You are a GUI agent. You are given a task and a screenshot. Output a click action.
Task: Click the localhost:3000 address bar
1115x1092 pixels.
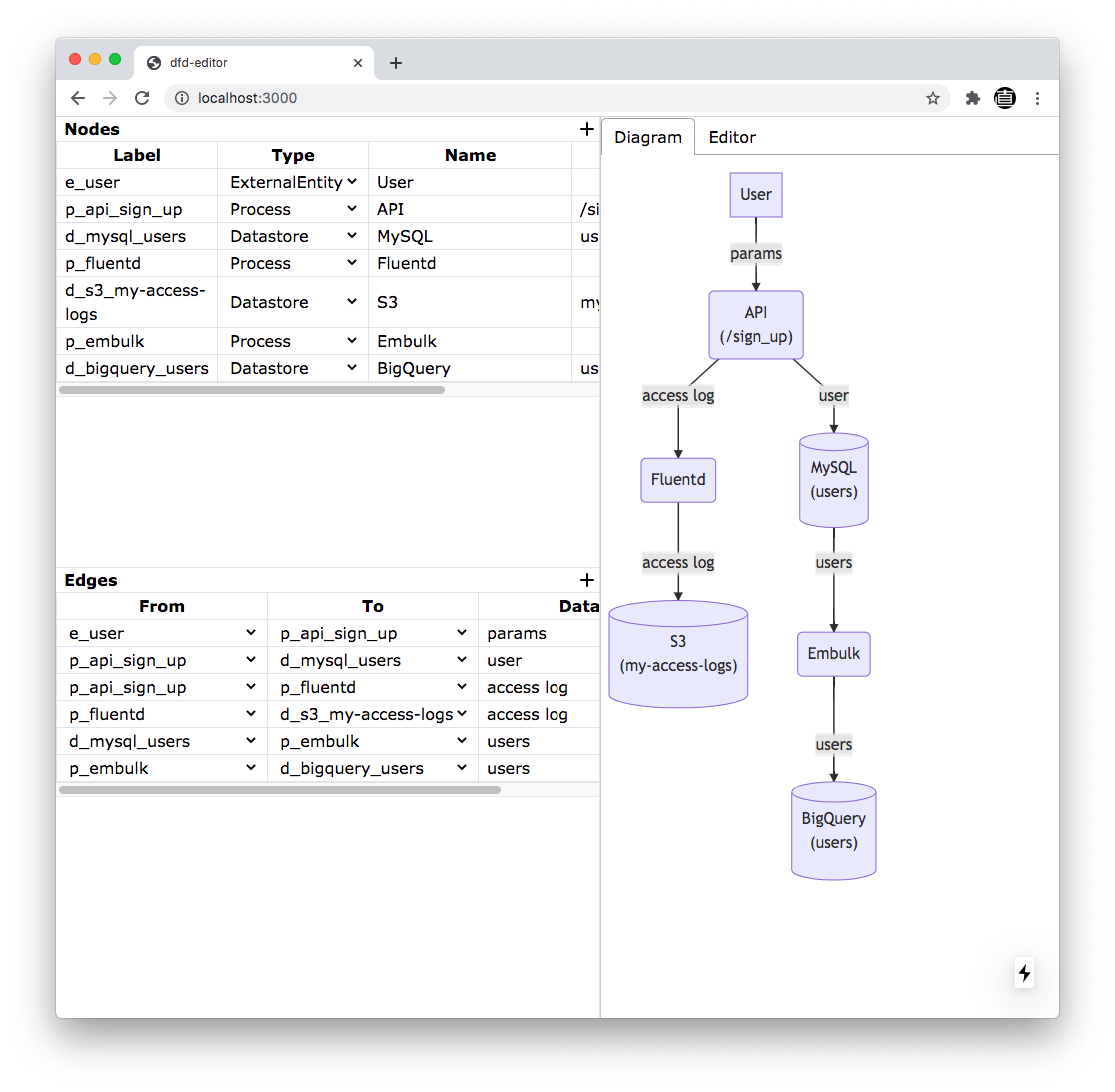tap(550, 98)
